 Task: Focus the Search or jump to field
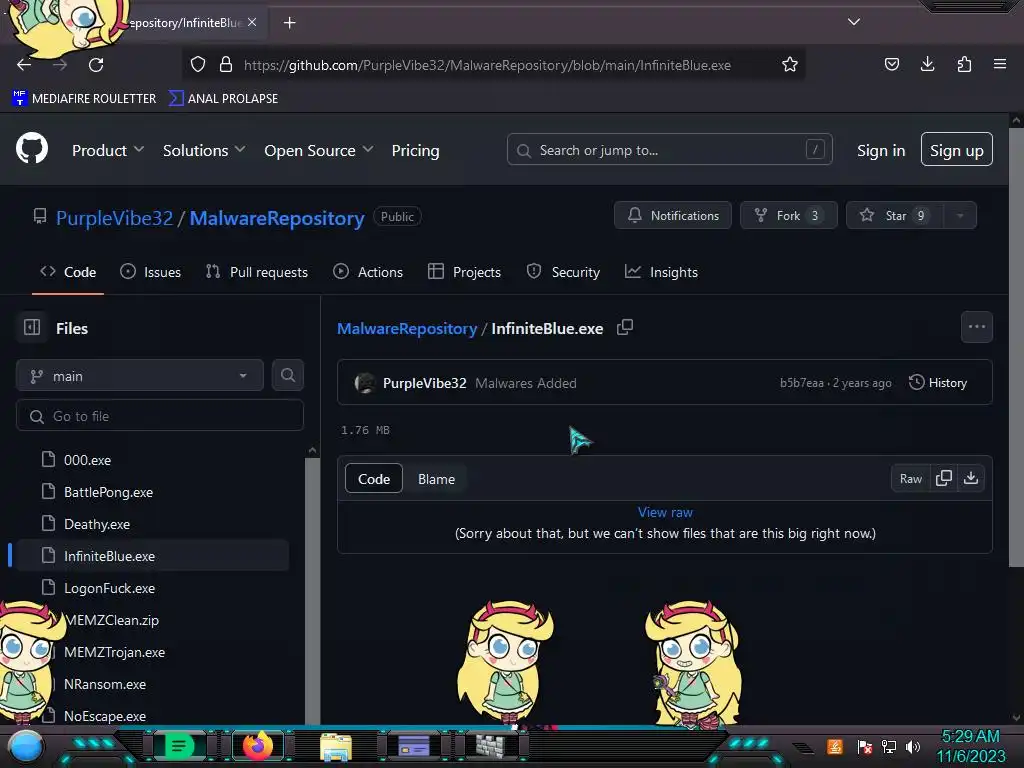click(x=669, y=150)
